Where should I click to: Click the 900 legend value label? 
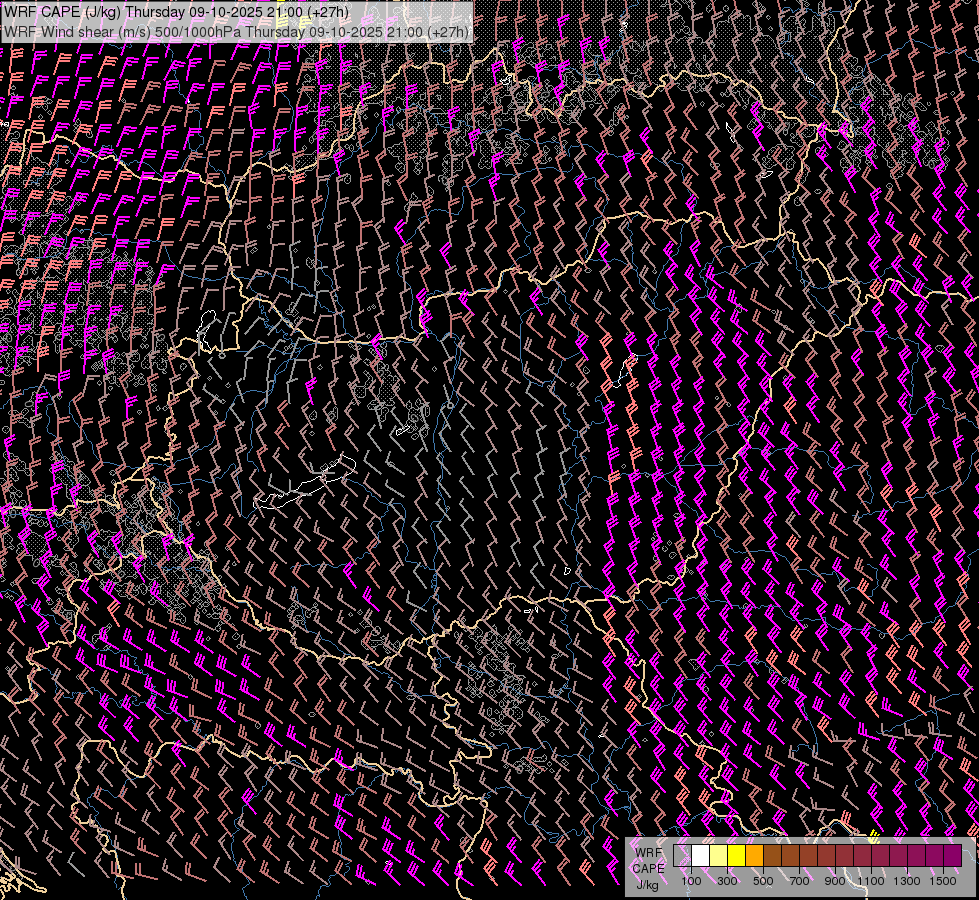tap(835, 881)
